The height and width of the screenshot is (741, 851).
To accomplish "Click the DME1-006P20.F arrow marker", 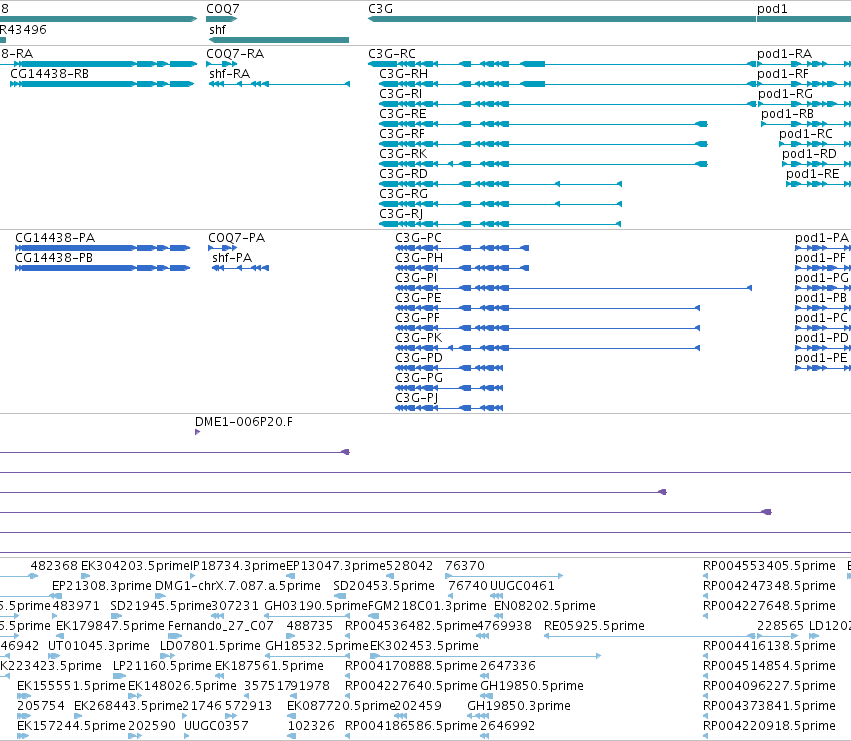I will click(198, 432).
